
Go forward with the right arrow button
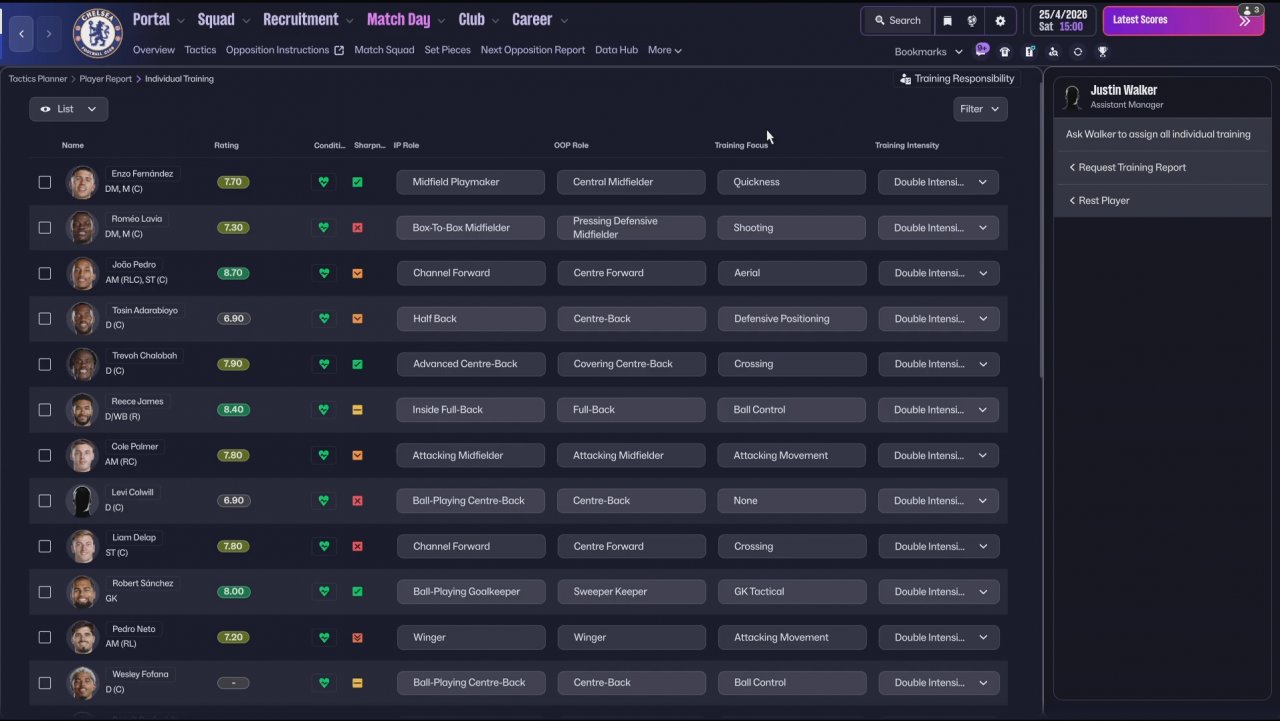[49, 34]
